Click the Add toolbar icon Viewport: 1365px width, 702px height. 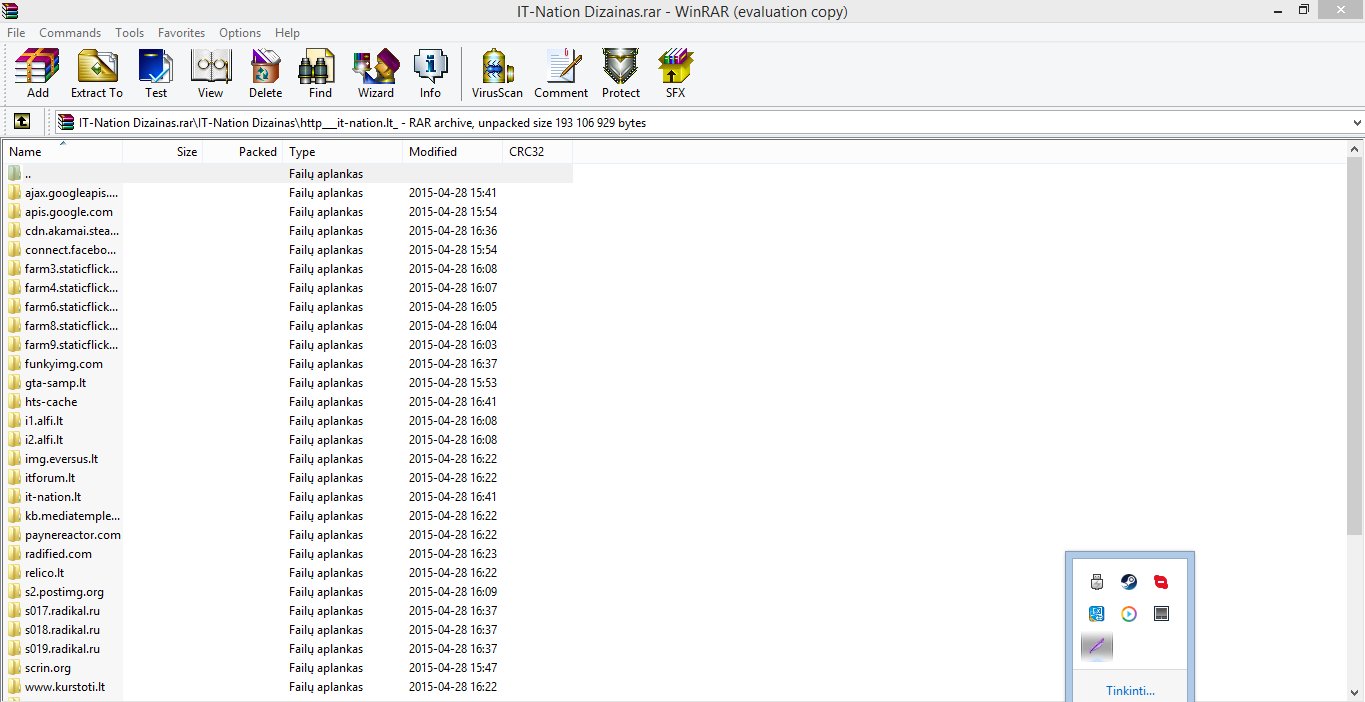click(37, 73)
